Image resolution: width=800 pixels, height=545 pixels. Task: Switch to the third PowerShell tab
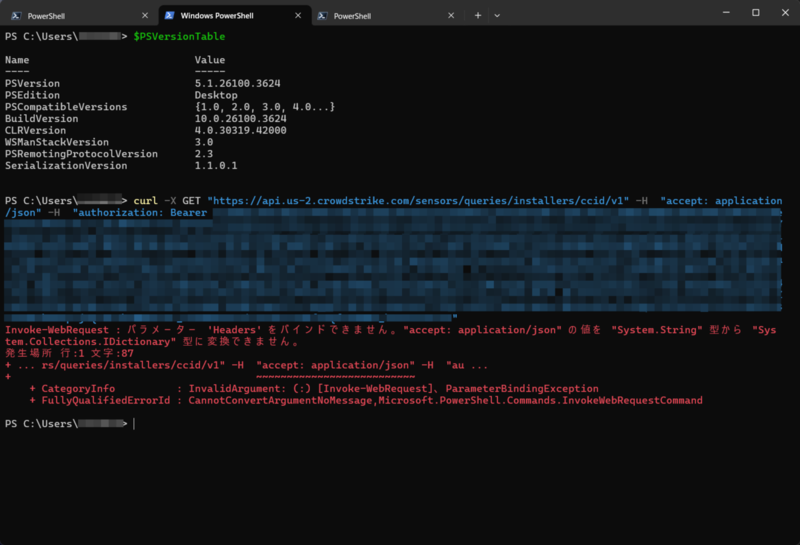(x=386, y=15)
